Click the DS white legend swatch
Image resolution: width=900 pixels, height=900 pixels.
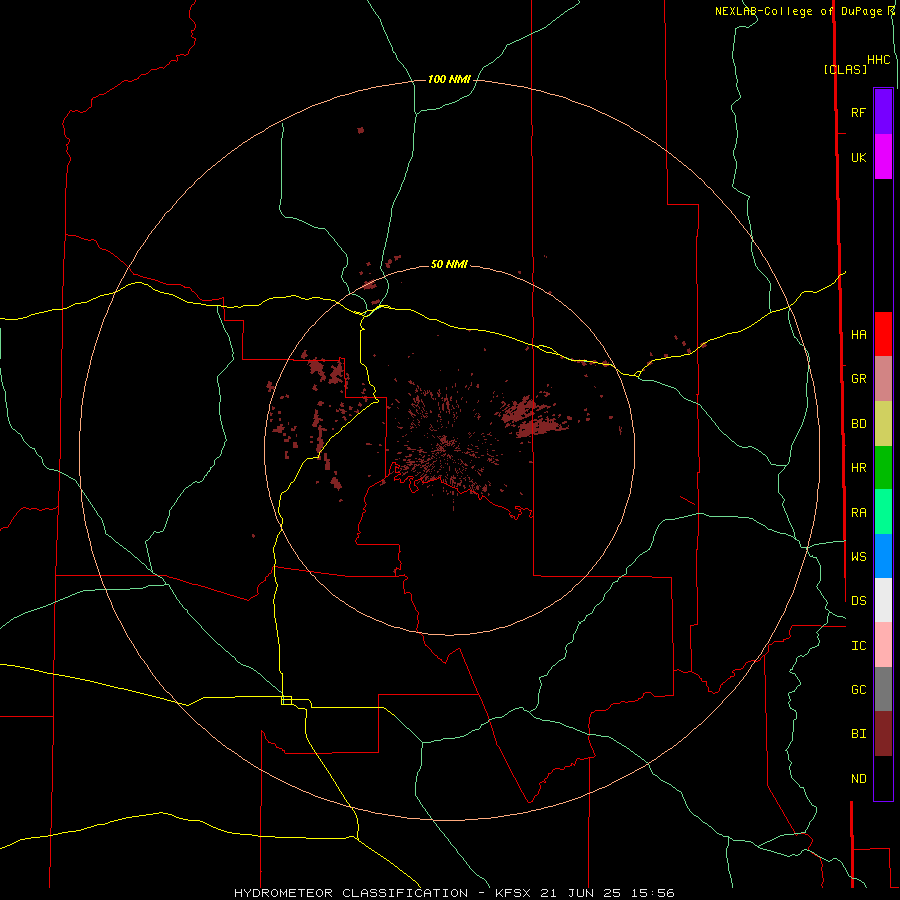click(x=883, y=600)
